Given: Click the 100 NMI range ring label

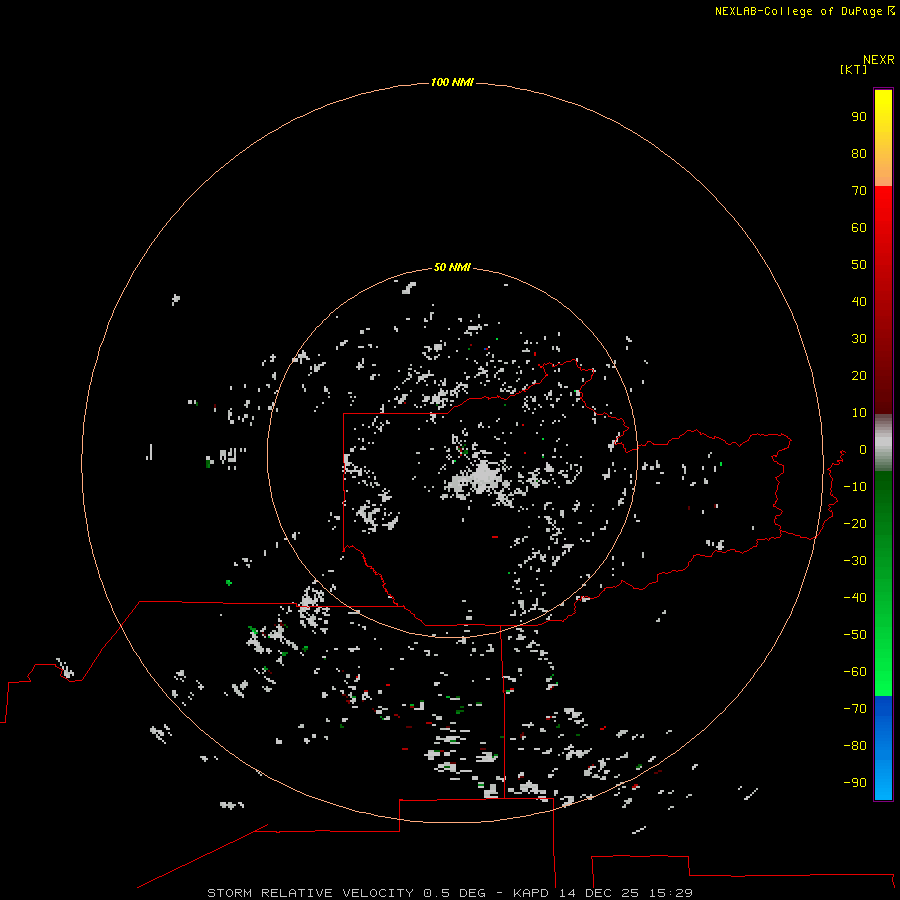Looking at the screenshot, I should point(452,82).
